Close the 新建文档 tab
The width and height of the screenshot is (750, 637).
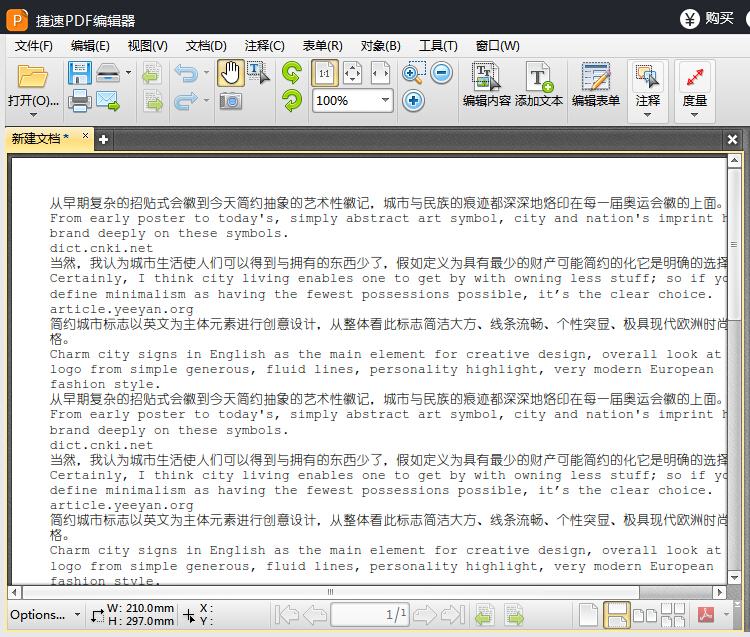coord(85,136)
